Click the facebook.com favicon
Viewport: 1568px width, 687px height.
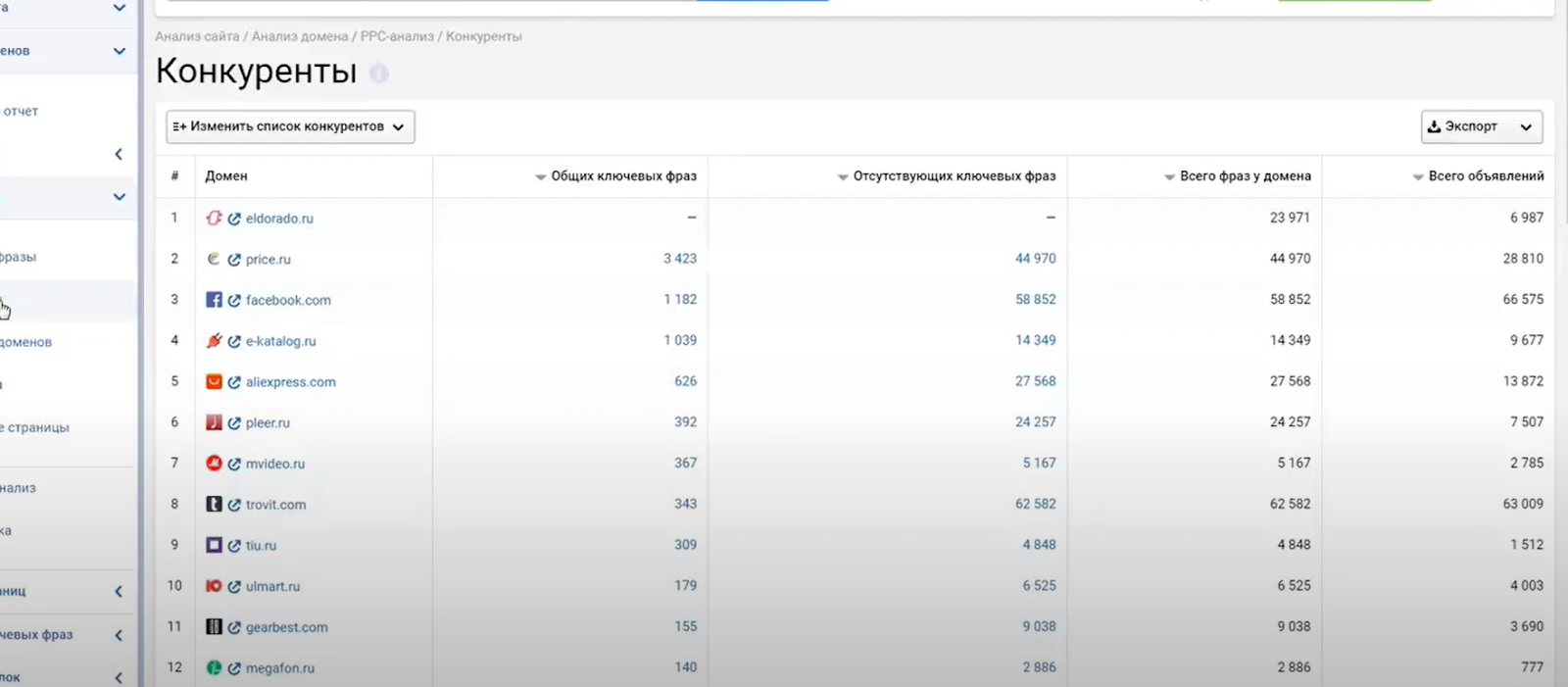(214, 300)
